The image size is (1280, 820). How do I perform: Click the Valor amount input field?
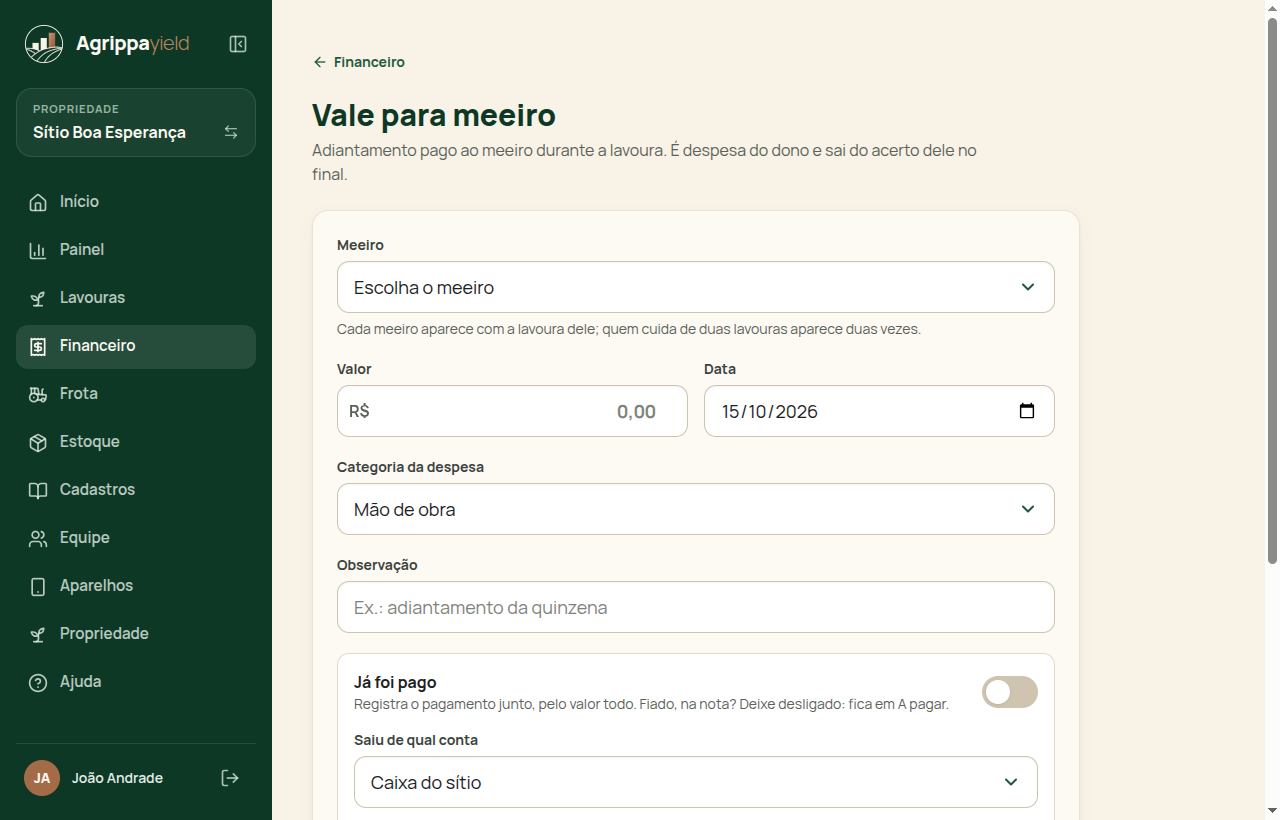[x=512, y=411]
